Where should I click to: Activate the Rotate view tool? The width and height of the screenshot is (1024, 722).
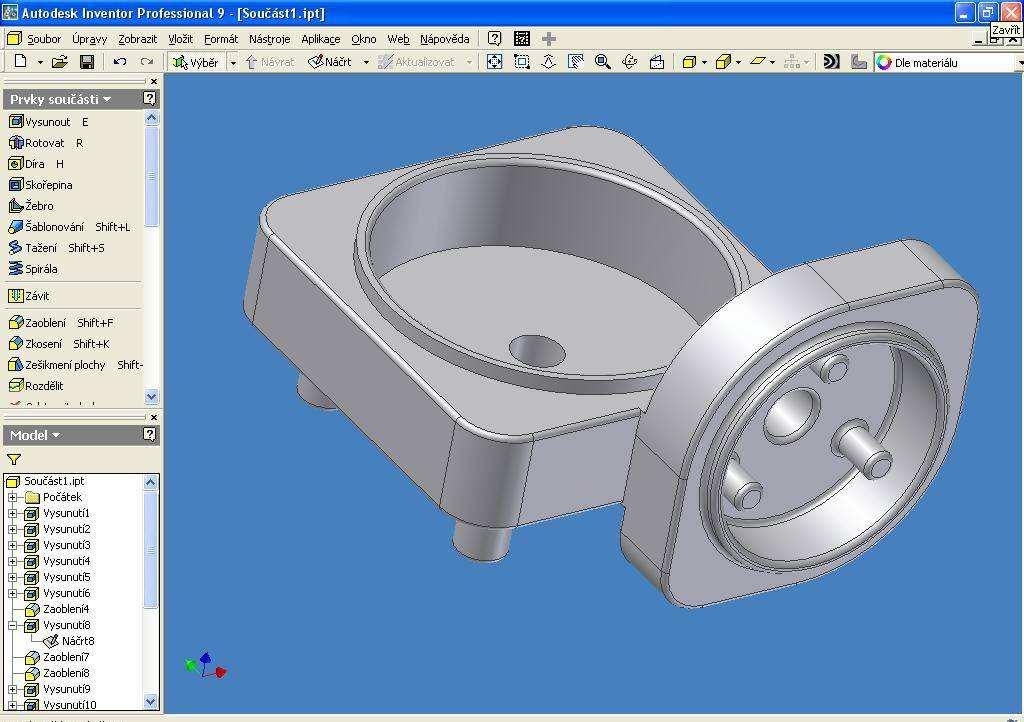(x=630, y=62)
